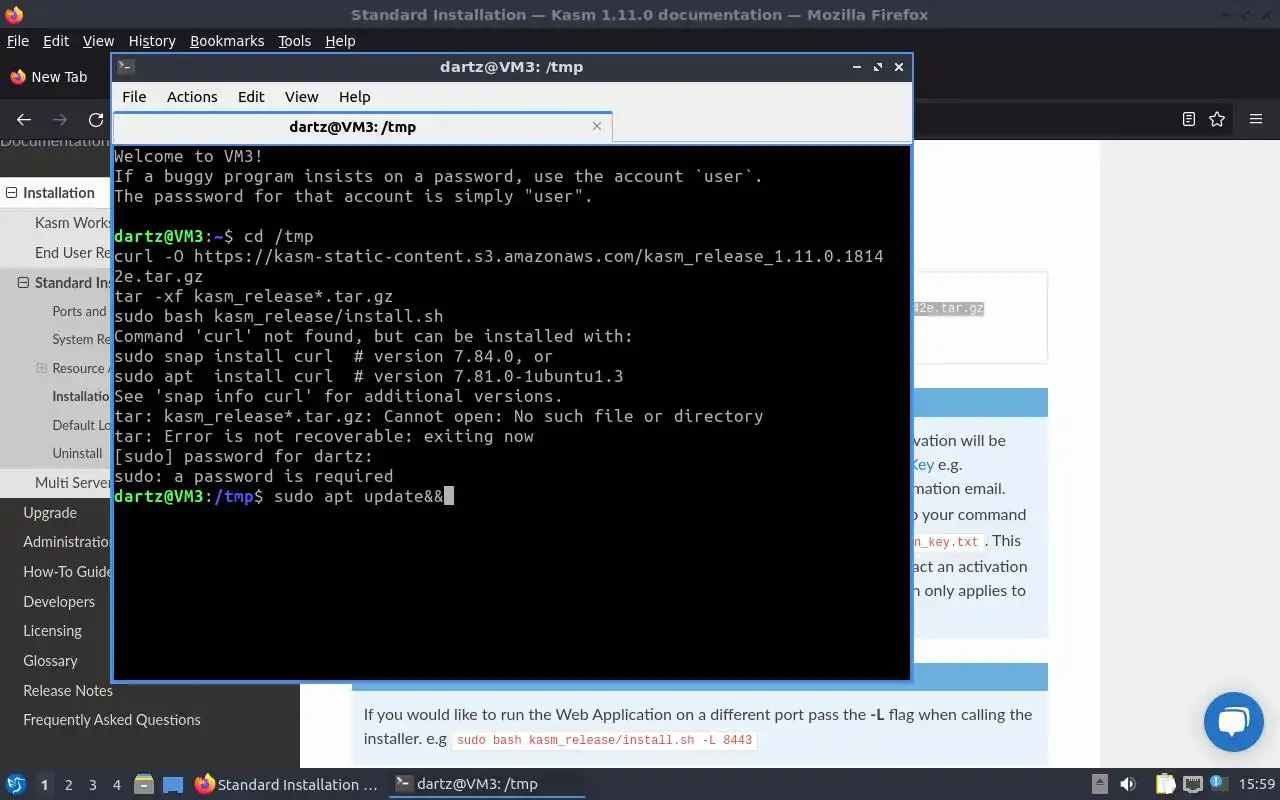This screenshot has height=800, width=1280.
Task: Go back in Firefox
Action: (24, 119)
